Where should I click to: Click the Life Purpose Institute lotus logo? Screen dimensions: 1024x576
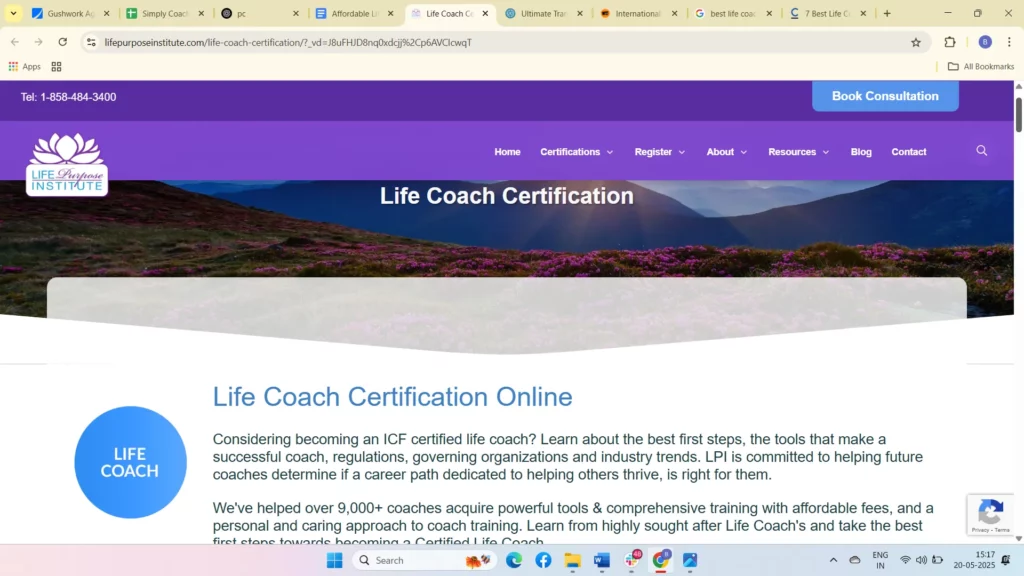[66, 163]
